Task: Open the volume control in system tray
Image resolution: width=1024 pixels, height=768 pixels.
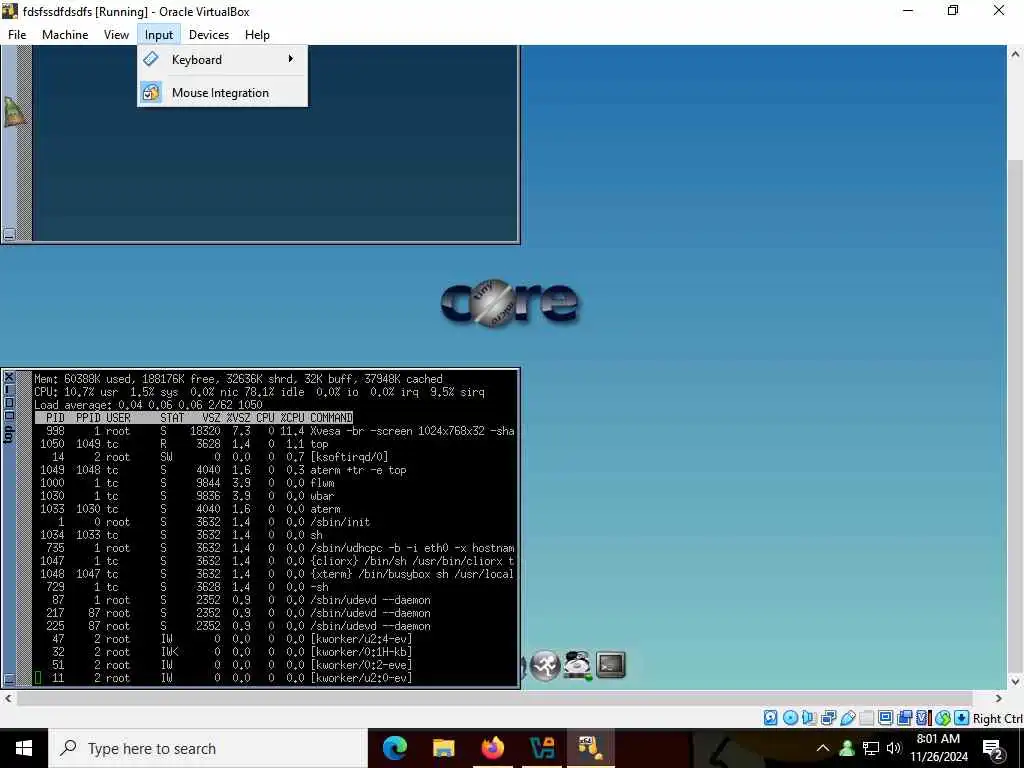Action: coord(894,748)
